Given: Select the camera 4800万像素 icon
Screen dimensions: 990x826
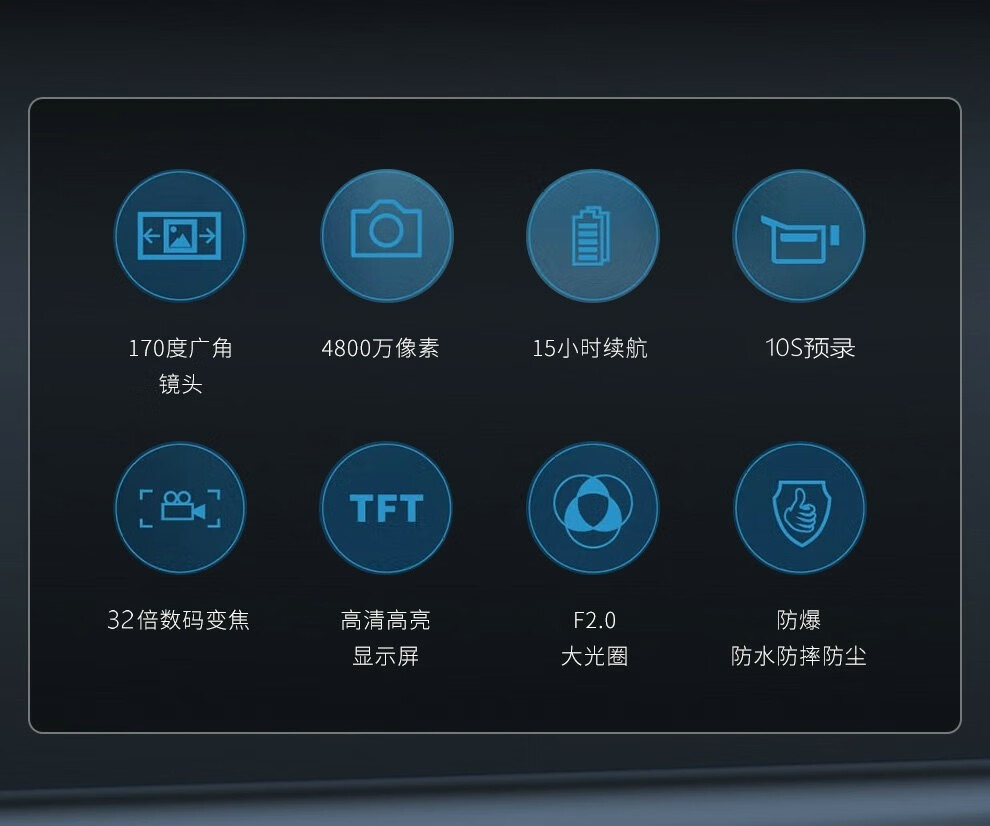Looking at the screenshot, I should [x=386, y=236].
